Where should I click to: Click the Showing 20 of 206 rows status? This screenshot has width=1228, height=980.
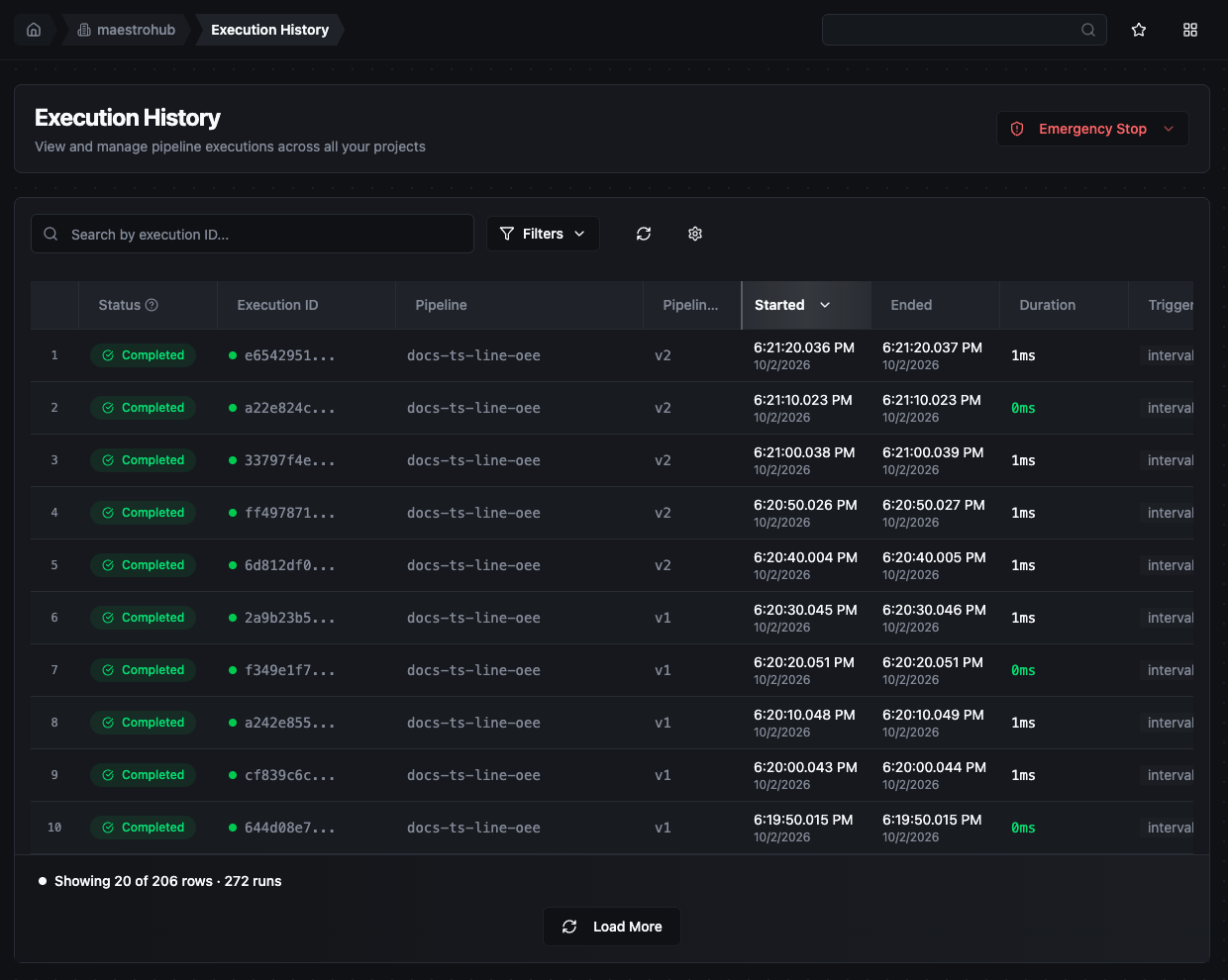pos(167,881)
